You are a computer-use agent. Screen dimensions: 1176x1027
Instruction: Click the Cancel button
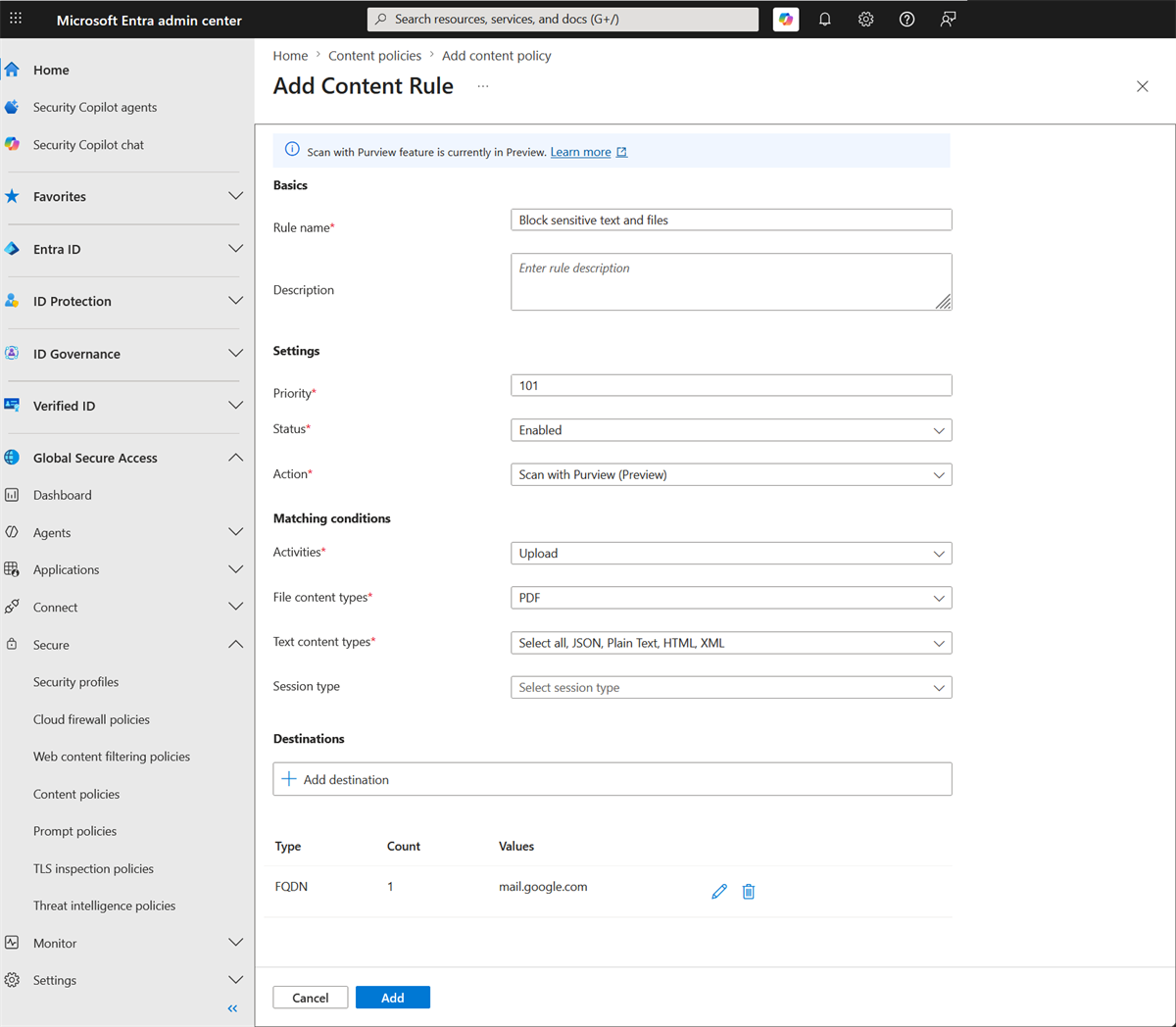(x=311, y=998)
